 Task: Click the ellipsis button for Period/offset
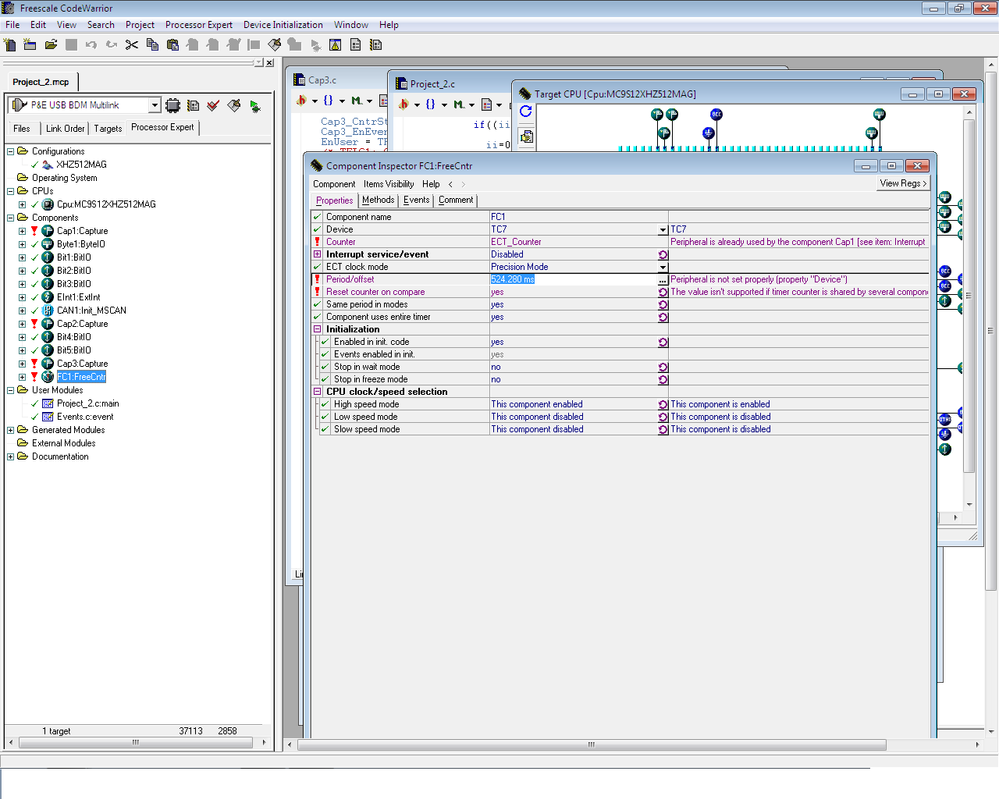[663, 280]
